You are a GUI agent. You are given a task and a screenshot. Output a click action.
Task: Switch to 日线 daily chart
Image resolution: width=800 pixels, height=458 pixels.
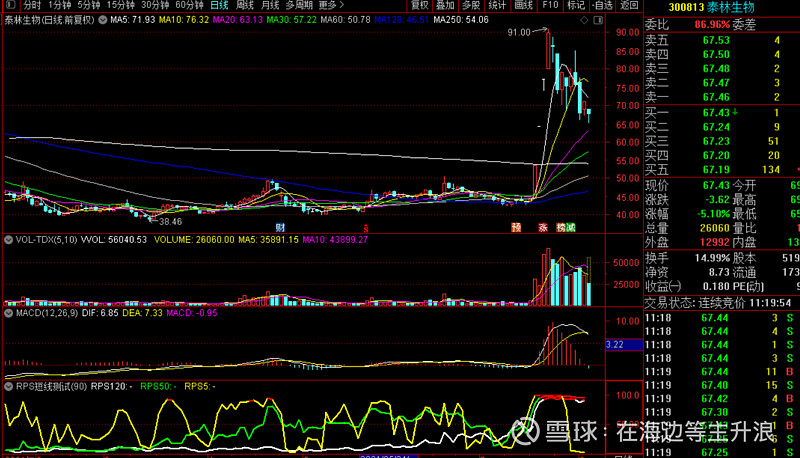[x=219, y=5]
